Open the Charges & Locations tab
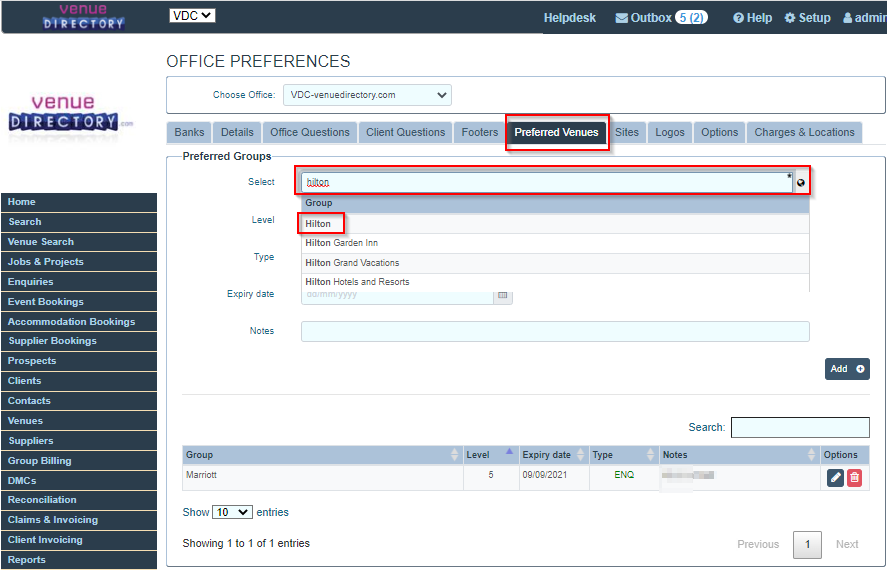The image size is (887, 579). 804,132
